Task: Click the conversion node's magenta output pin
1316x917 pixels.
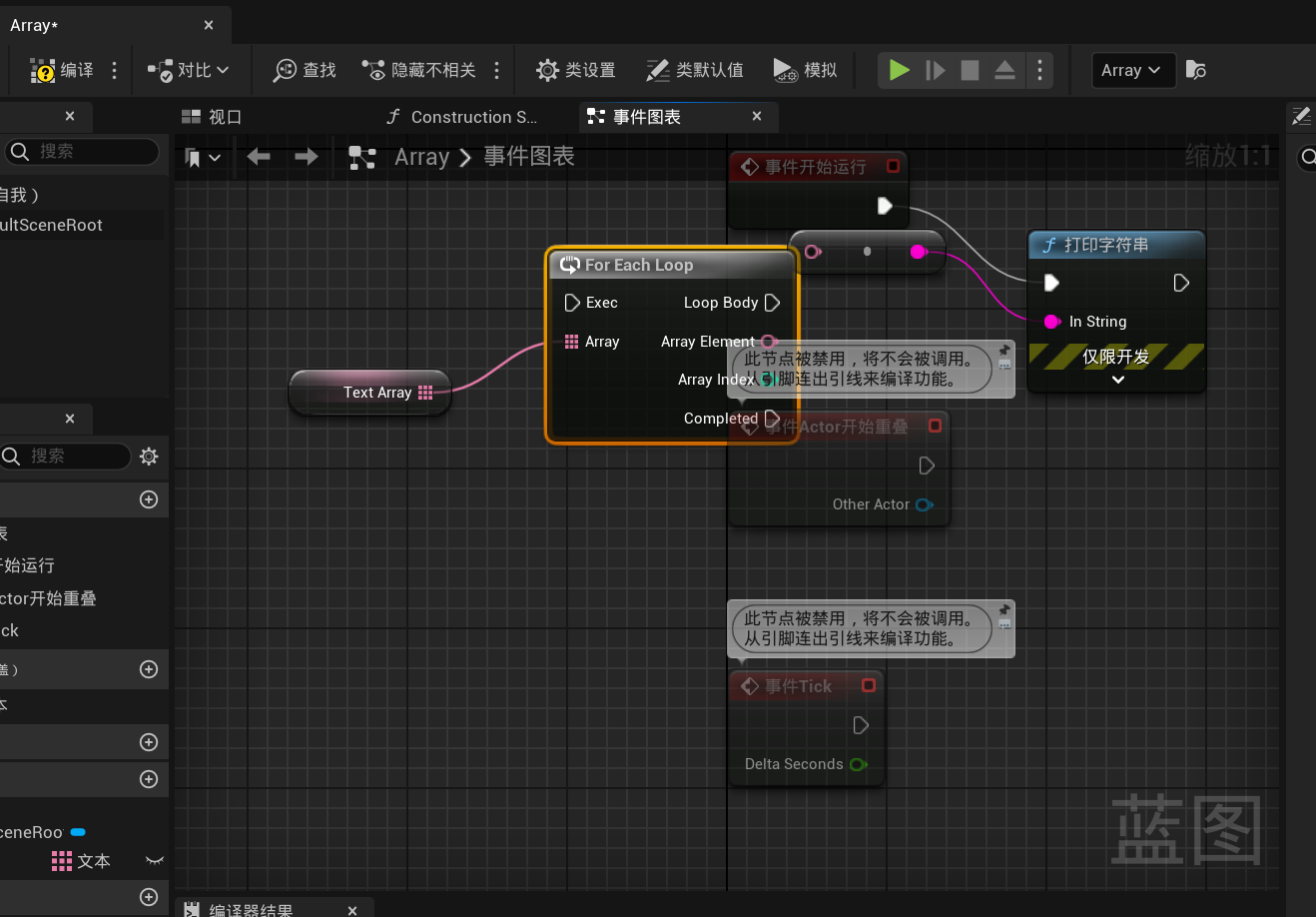Action: (918, 252)
